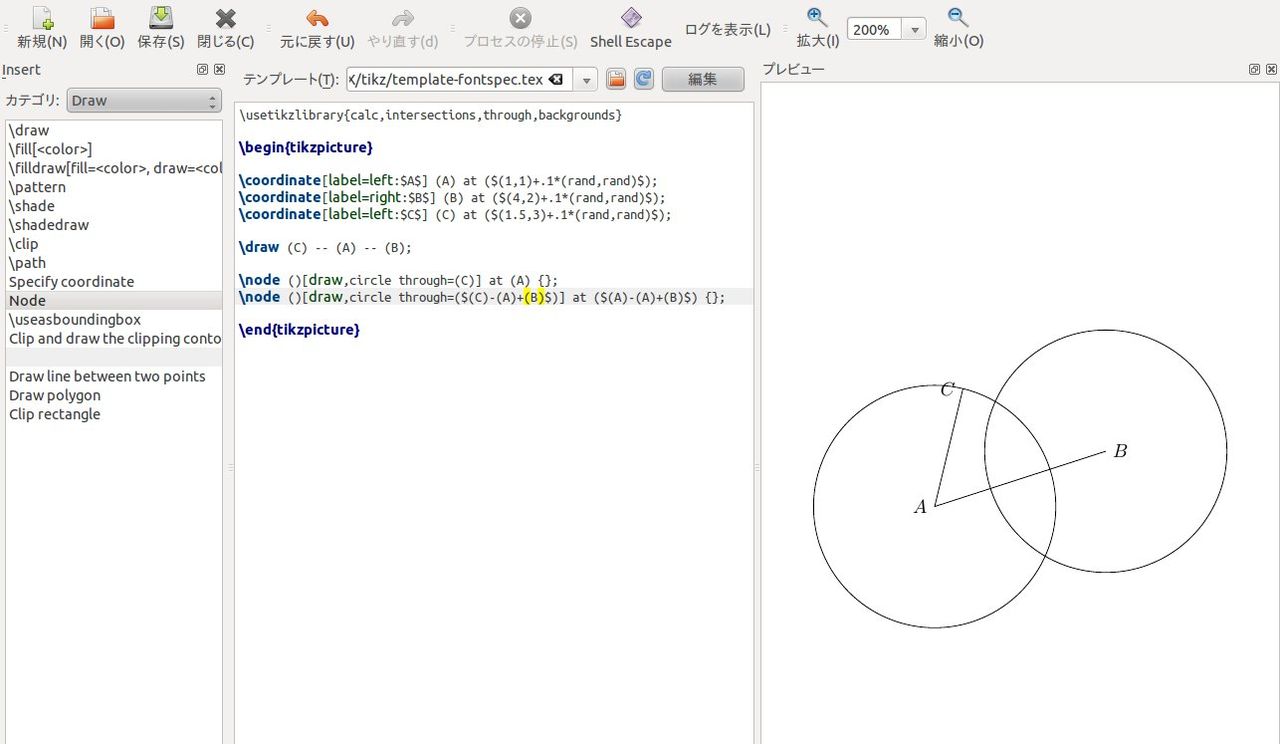Pick 'Draw line between two points'
1280x744 pixels.
click(x=114, y=377)
